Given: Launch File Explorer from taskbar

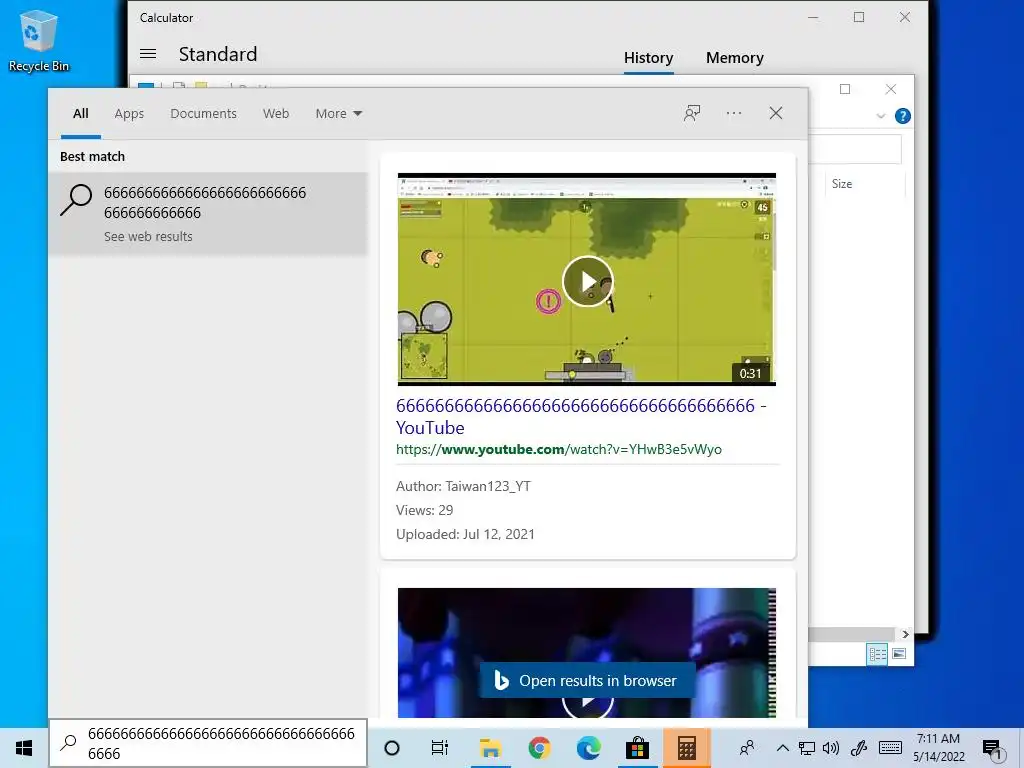Looking at the screenshot, I should click(490, 748).
